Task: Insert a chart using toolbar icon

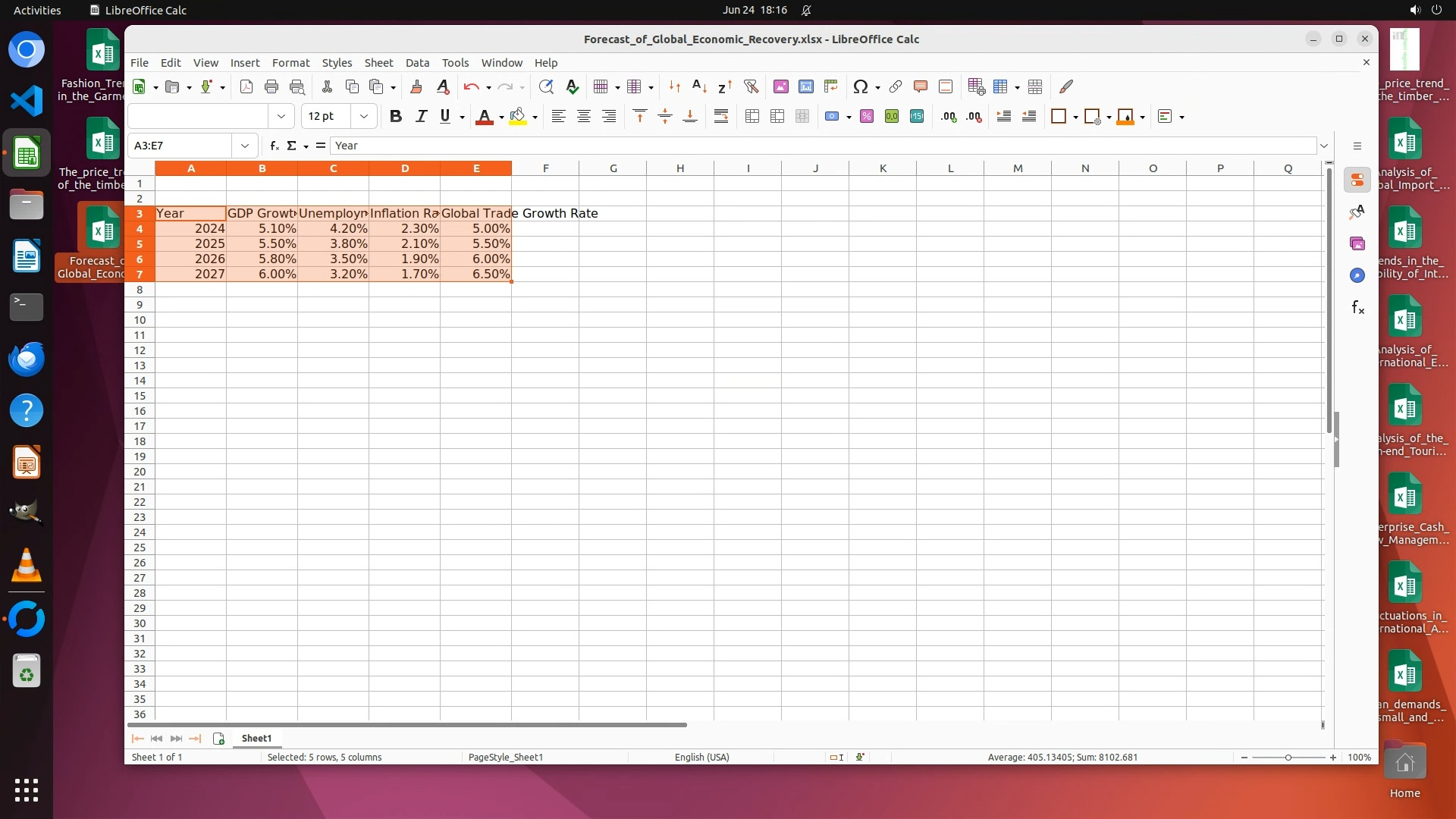Action: click(805, 86)
